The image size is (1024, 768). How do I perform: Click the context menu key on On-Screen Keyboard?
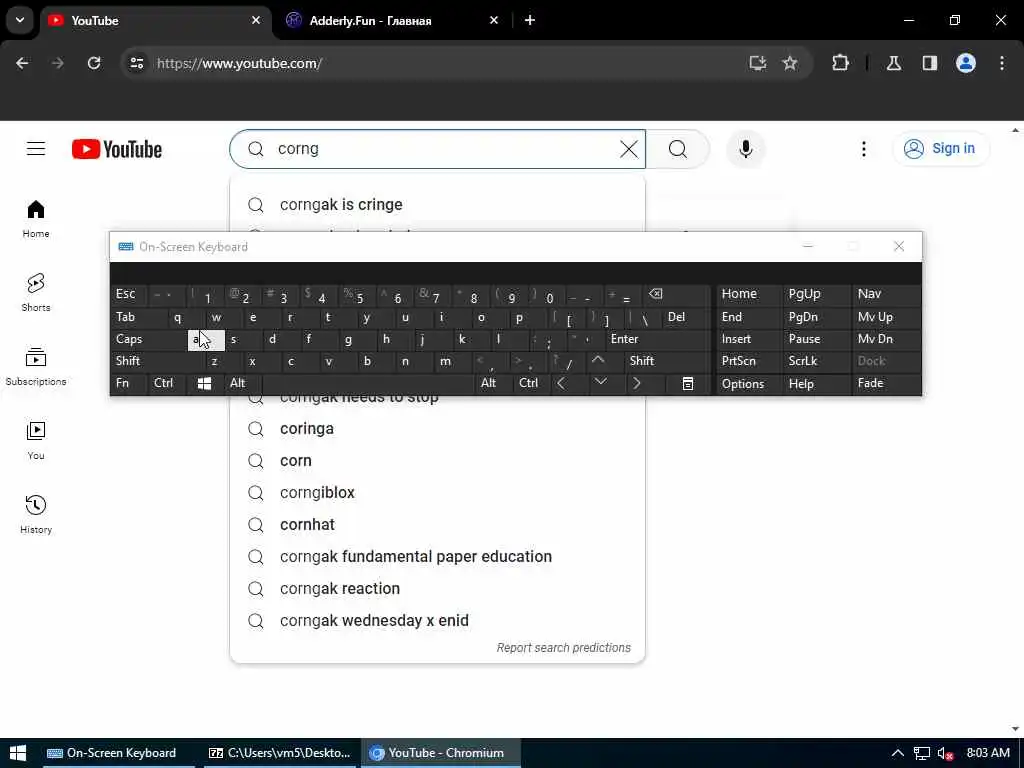688,383
